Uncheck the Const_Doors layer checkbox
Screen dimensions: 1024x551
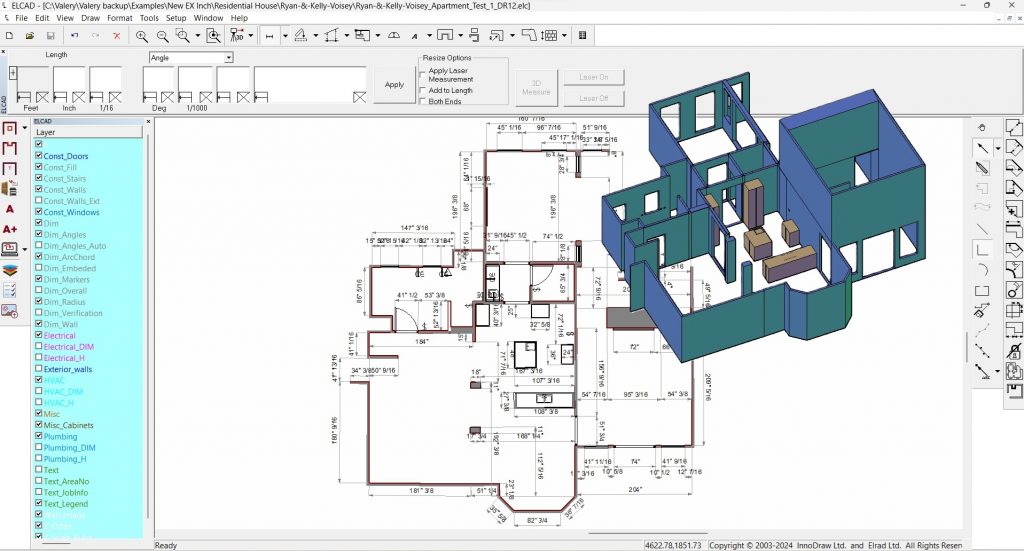pos(39,155)
